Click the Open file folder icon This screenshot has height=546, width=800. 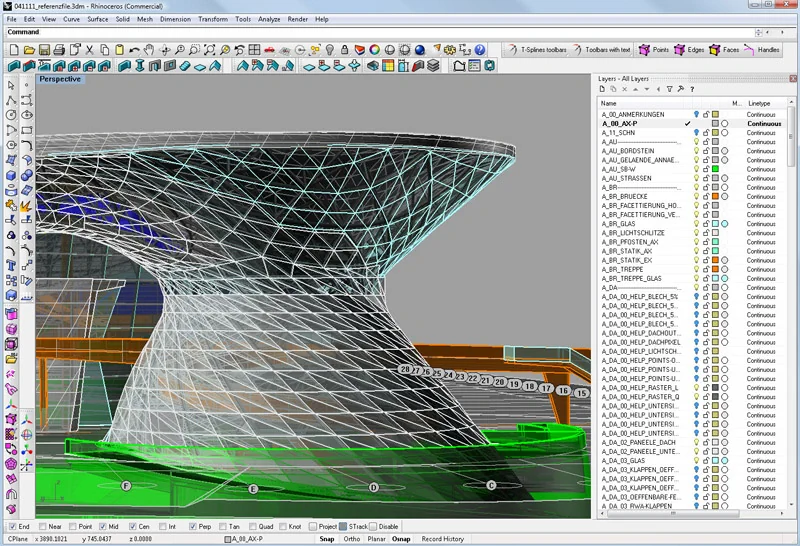coord(31,49)
